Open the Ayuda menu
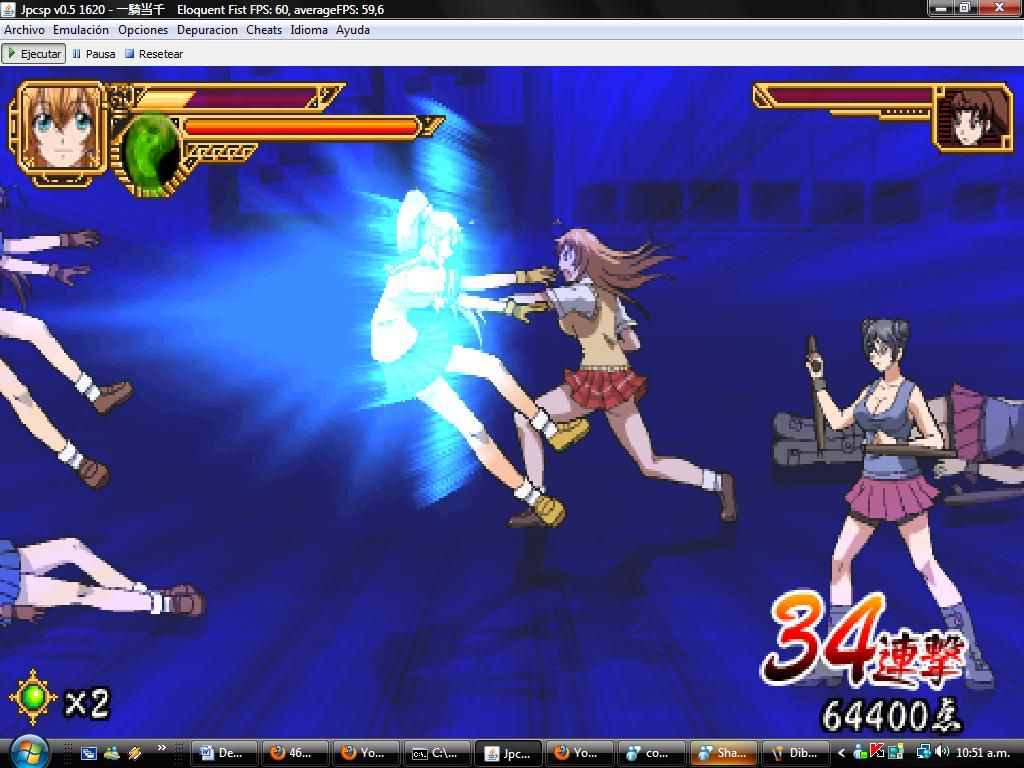The image size is (1024, 768). (353, 30)
